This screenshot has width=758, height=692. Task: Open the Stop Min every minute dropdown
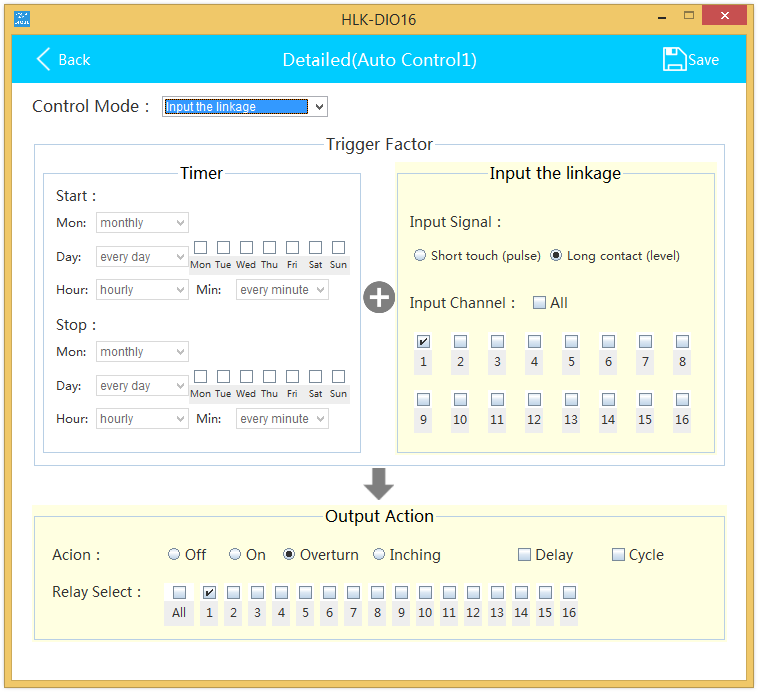point(282,419)
